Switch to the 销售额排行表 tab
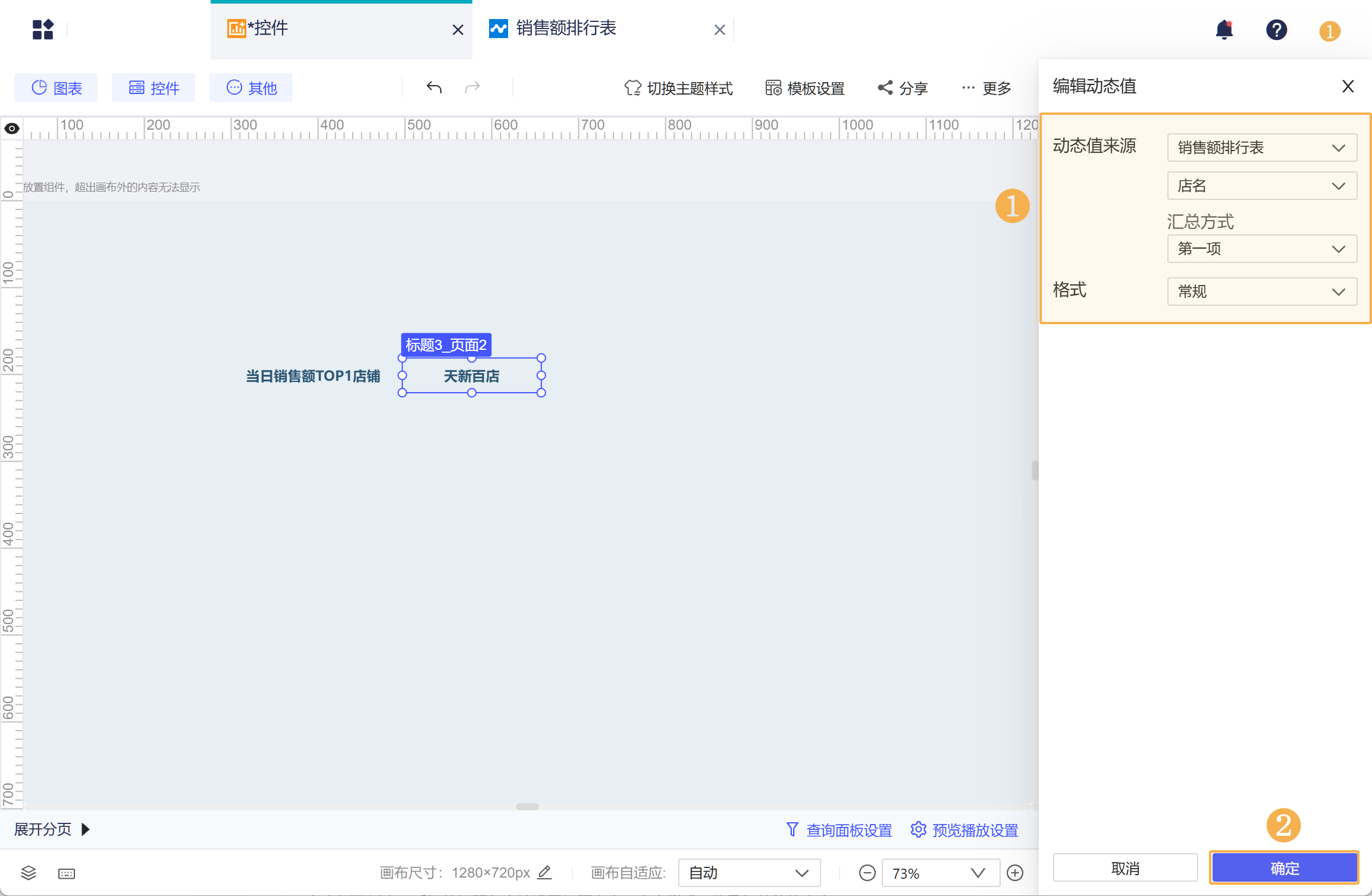 tap(565, 29)
